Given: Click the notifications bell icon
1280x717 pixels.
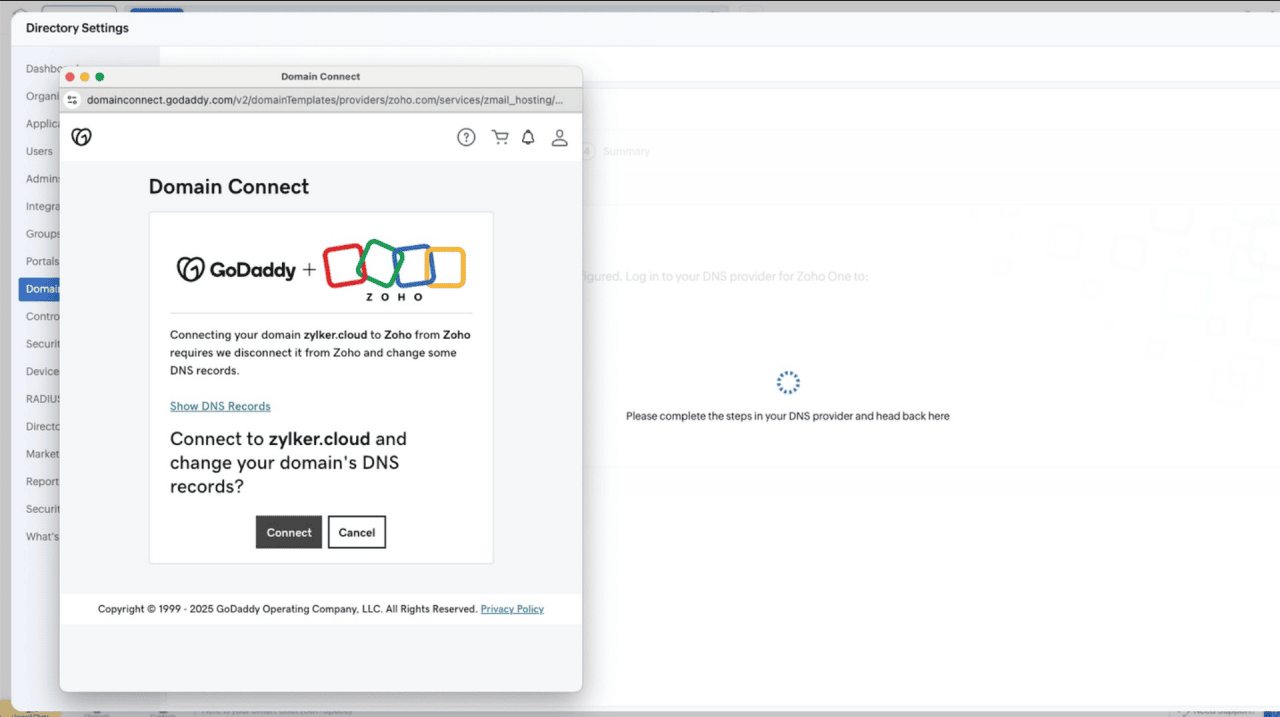Looking at the screenshot, I should [x=528, y=138].
